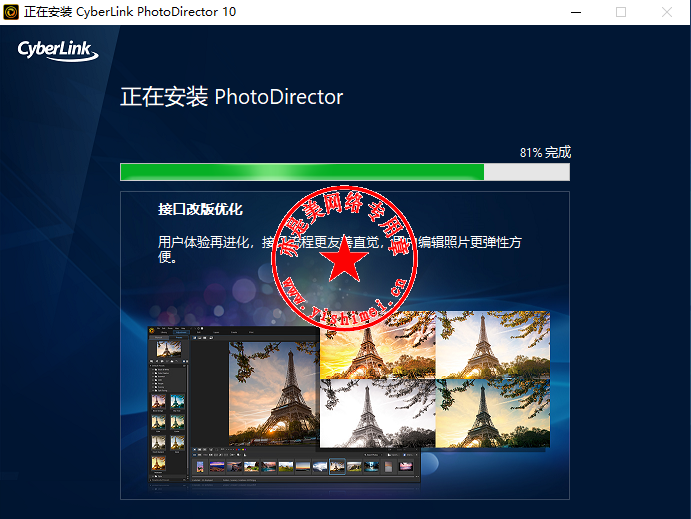Screen dimensions: 691x519
Task: Click the '正在安装 PhotoDirector' heading
Action: click(232, 96)
